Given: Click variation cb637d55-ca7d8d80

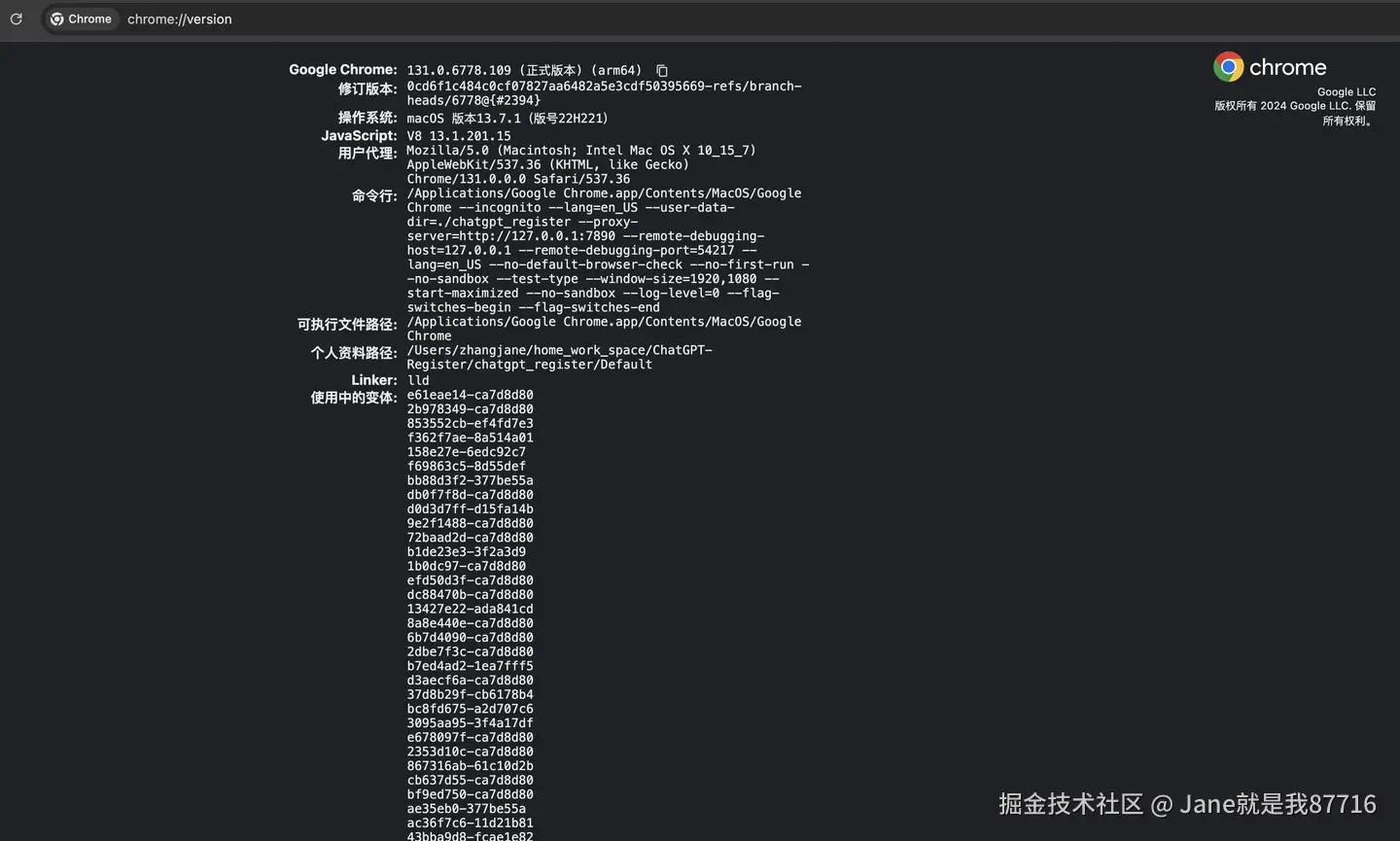Looking at the screenshot, I should pos(470,780).
